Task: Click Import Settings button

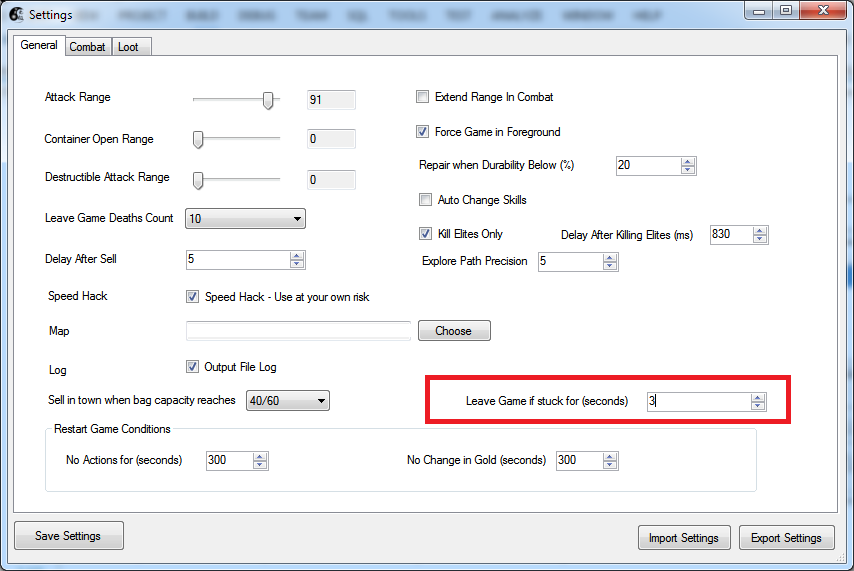Action: (684, 538)
